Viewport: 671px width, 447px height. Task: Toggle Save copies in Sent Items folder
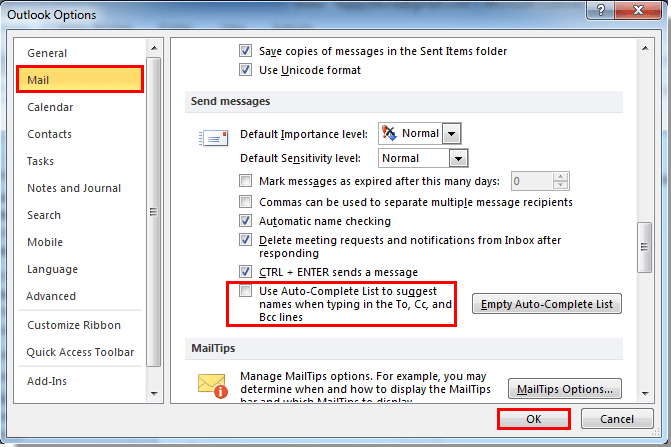[245, 50]
